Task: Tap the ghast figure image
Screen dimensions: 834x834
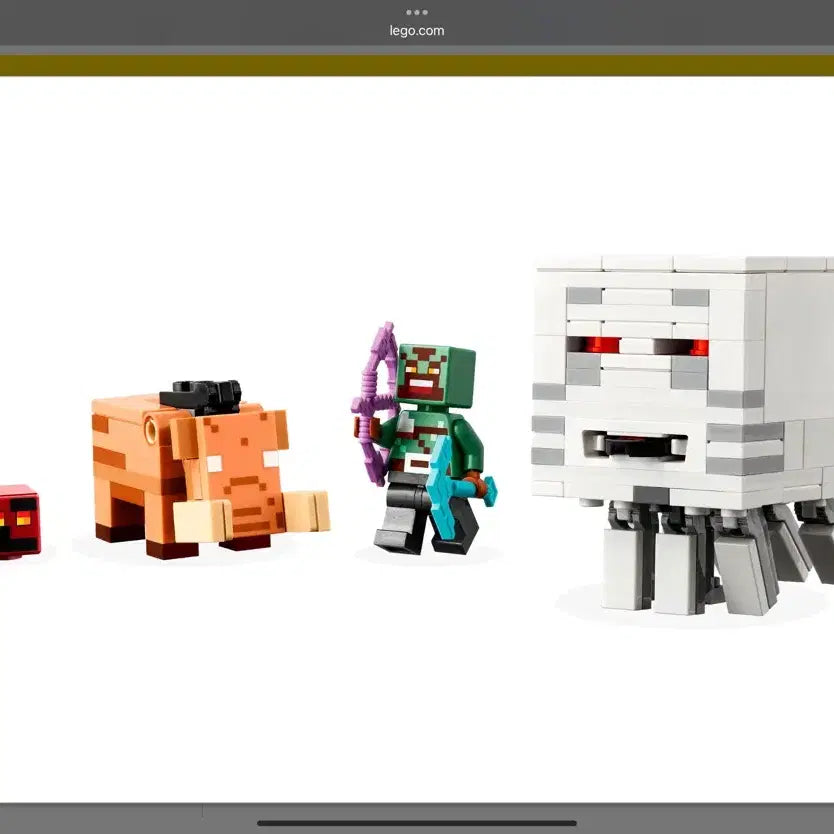Action: (x=683, y=435)
